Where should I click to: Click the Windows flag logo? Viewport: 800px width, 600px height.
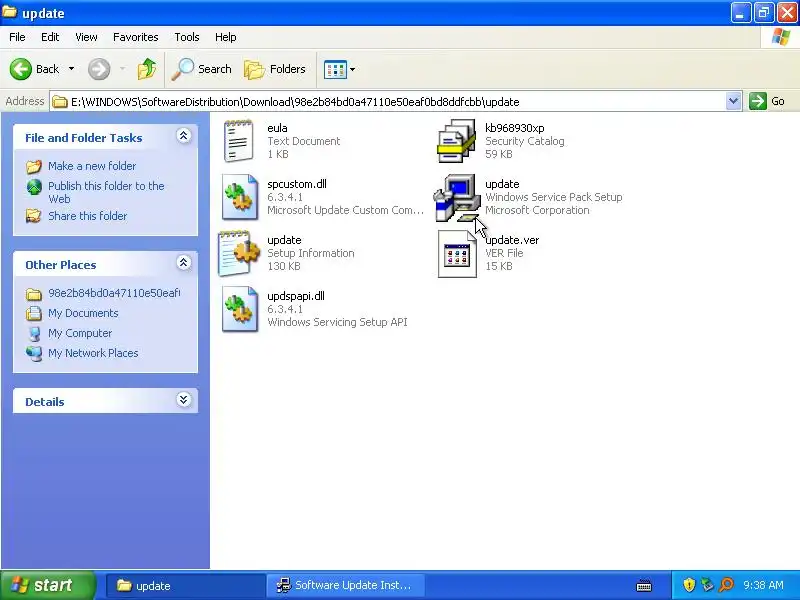(781, 37)
